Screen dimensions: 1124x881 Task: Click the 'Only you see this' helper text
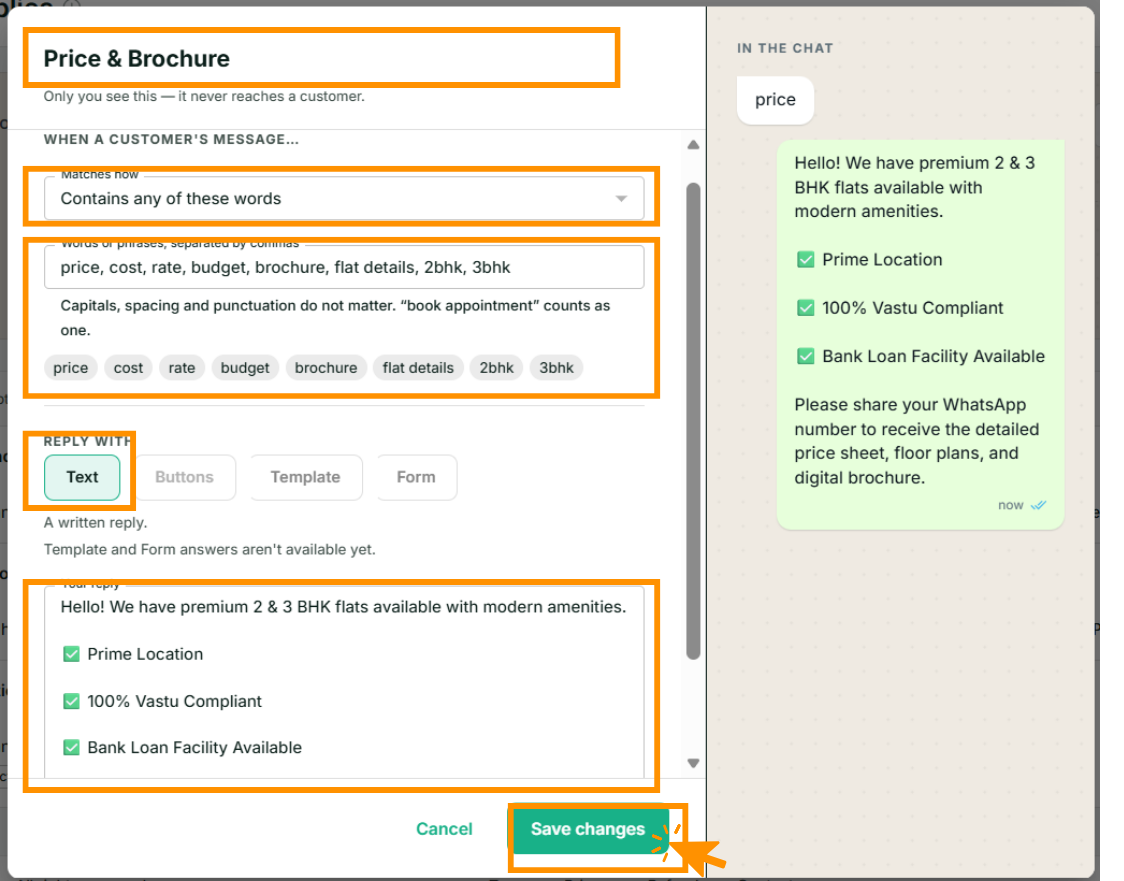tap(204, 96)
